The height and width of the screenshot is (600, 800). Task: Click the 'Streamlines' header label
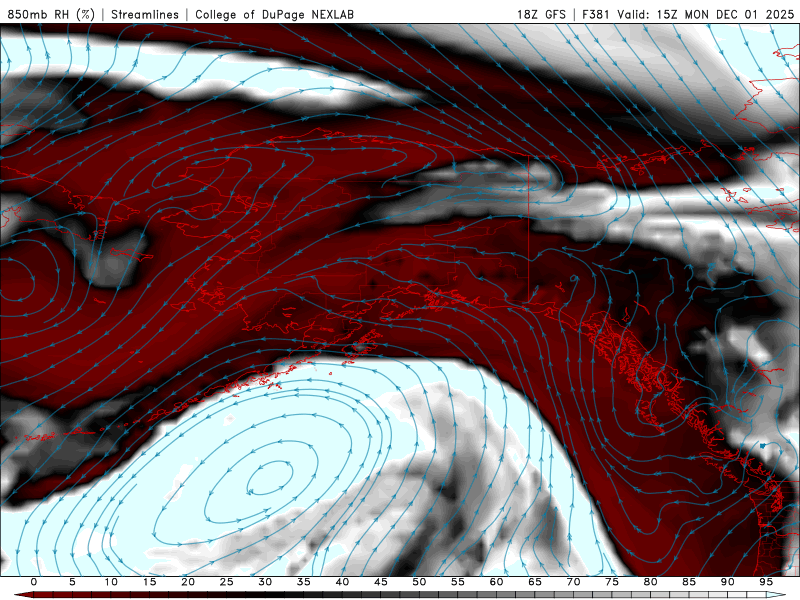(145, 14)
